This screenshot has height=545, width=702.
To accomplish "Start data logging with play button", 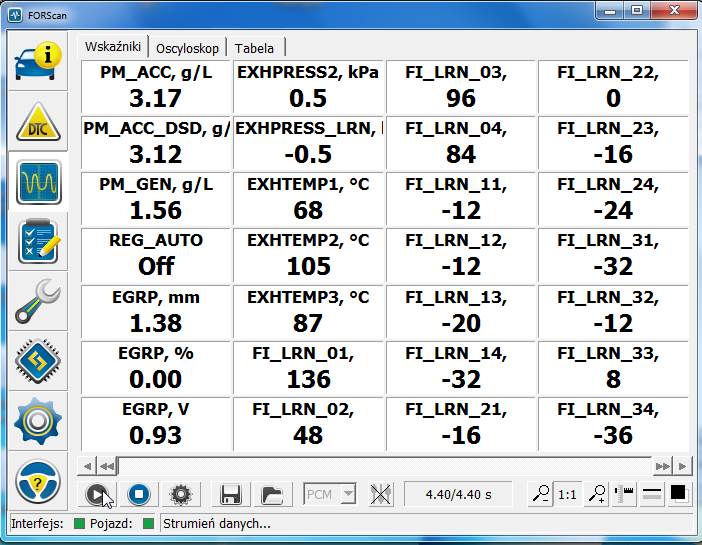I will 96,493.
